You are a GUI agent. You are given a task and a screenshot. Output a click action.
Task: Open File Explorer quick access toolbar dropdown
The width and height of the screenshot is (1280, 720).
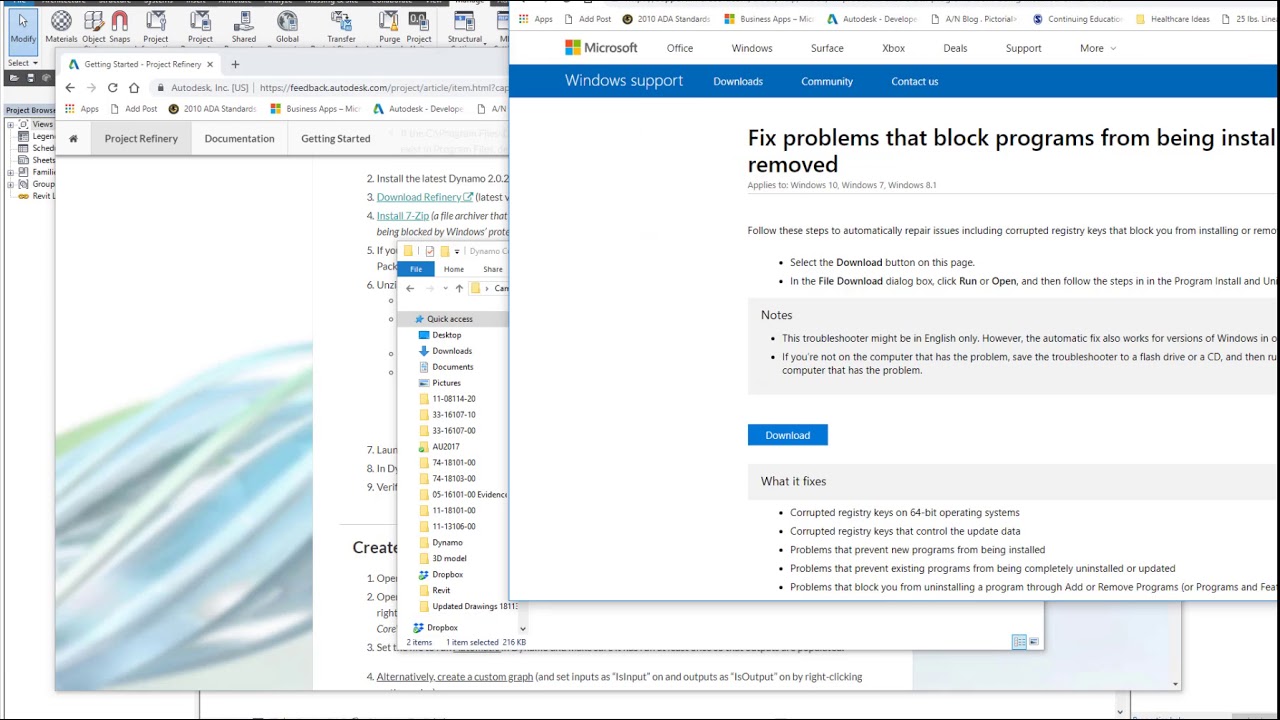pyautogui.click(x=457, y=251)
